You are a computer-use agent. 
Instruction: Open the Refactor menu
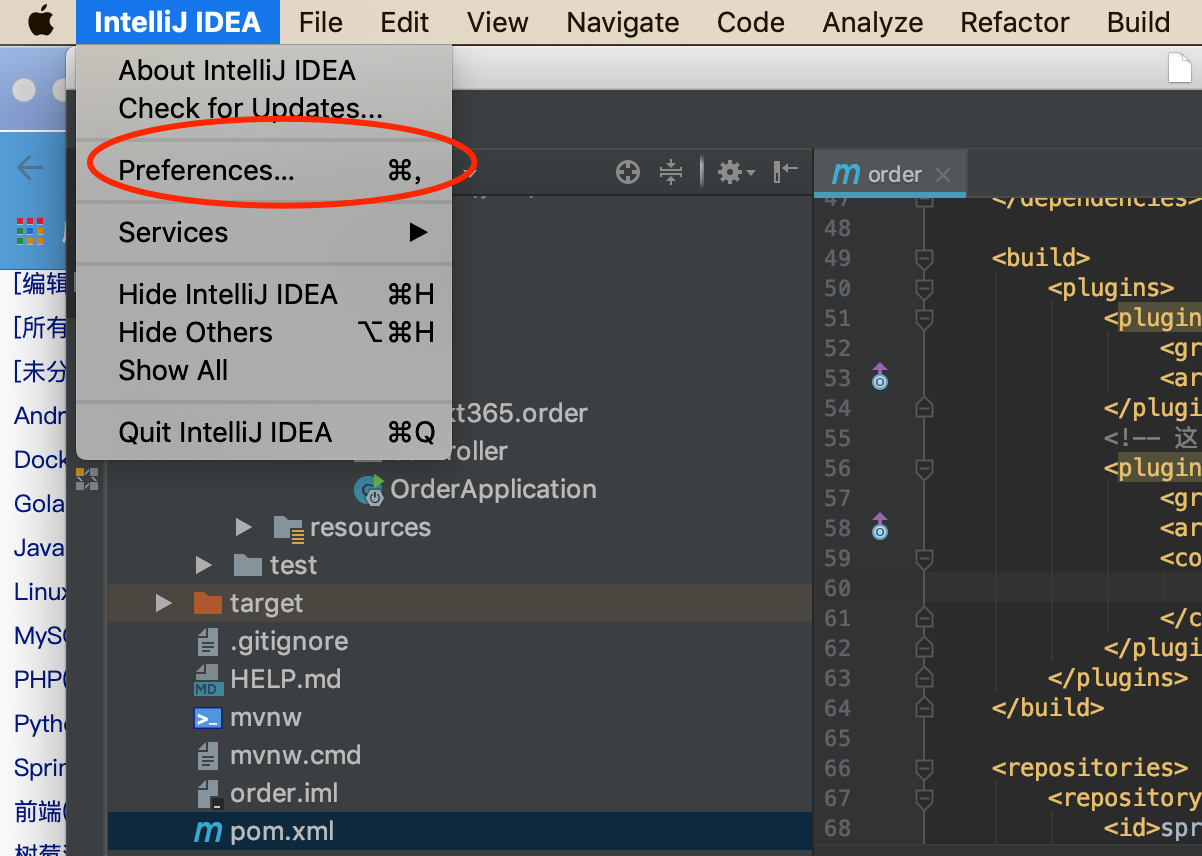1015,22
